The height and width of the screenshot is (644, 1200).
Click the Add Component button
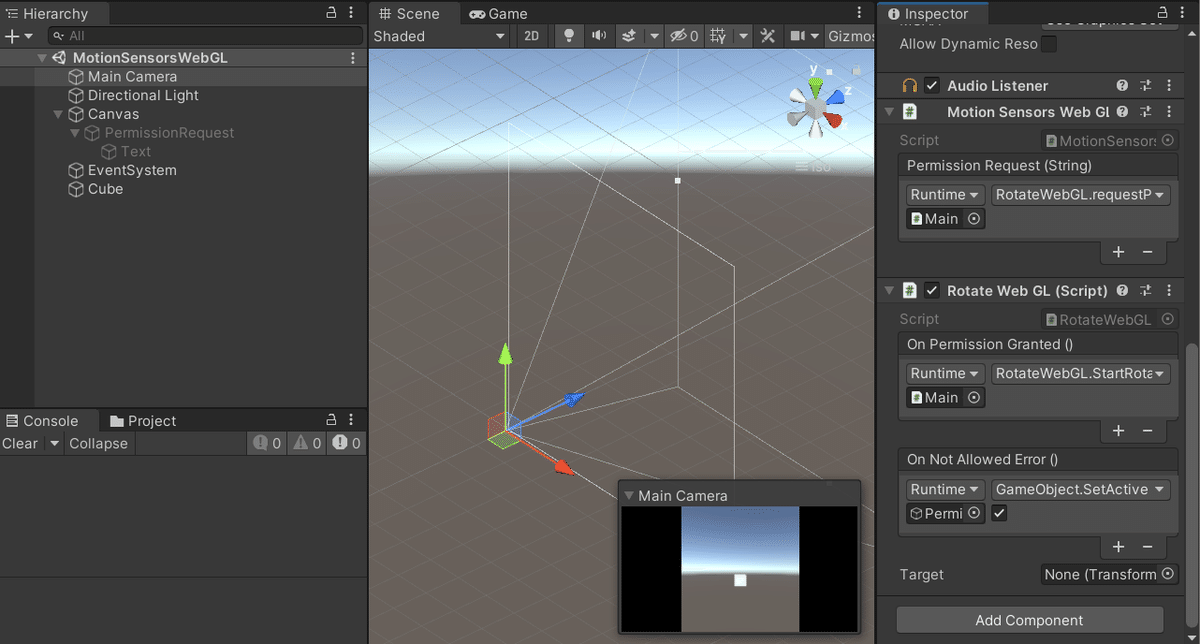click(x=1028, y=620)
